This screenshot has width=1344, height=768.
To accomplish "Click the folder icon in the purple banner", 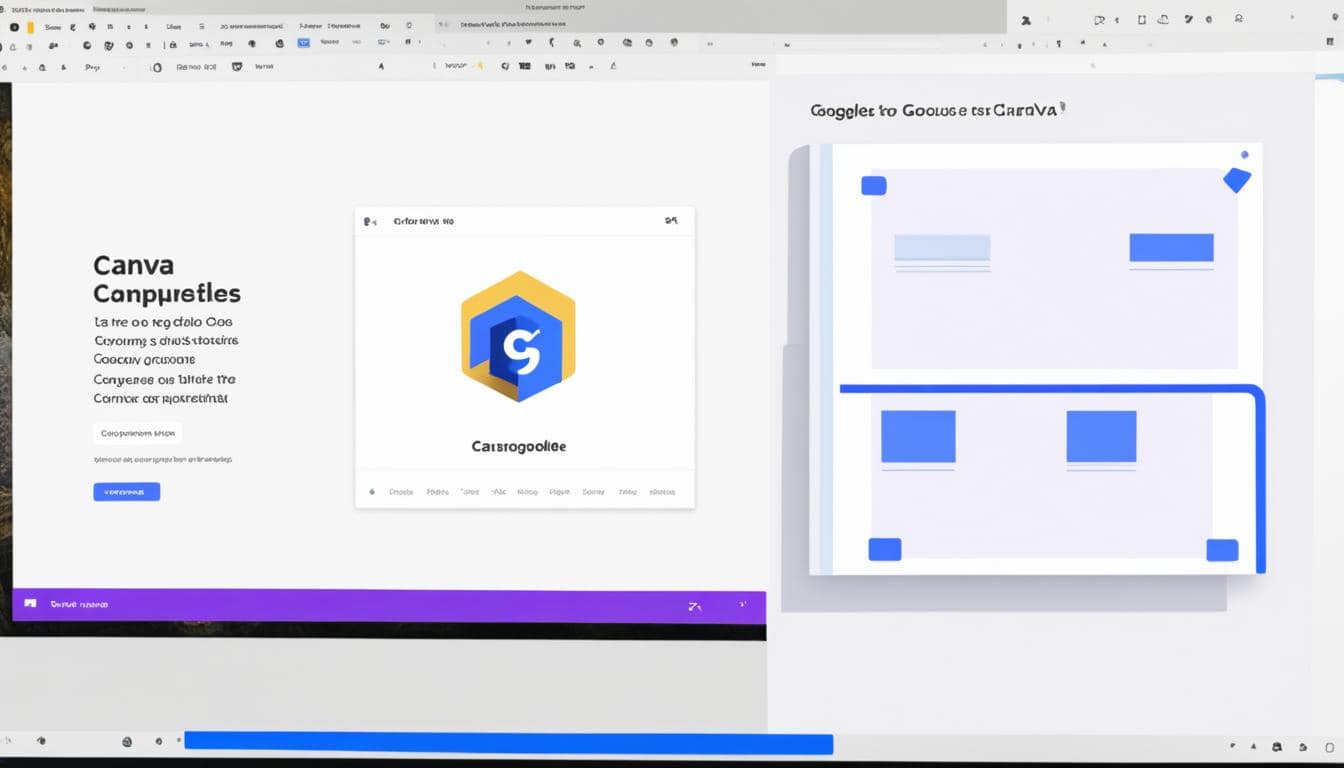I will [29, 603].
